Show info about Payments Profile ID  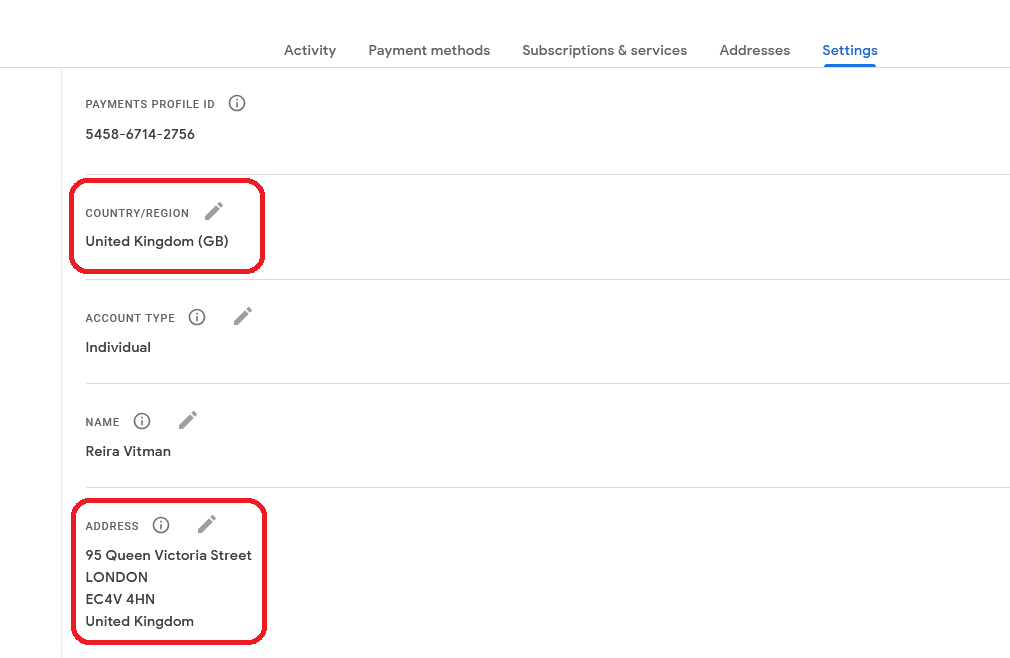tap(237, 103)
